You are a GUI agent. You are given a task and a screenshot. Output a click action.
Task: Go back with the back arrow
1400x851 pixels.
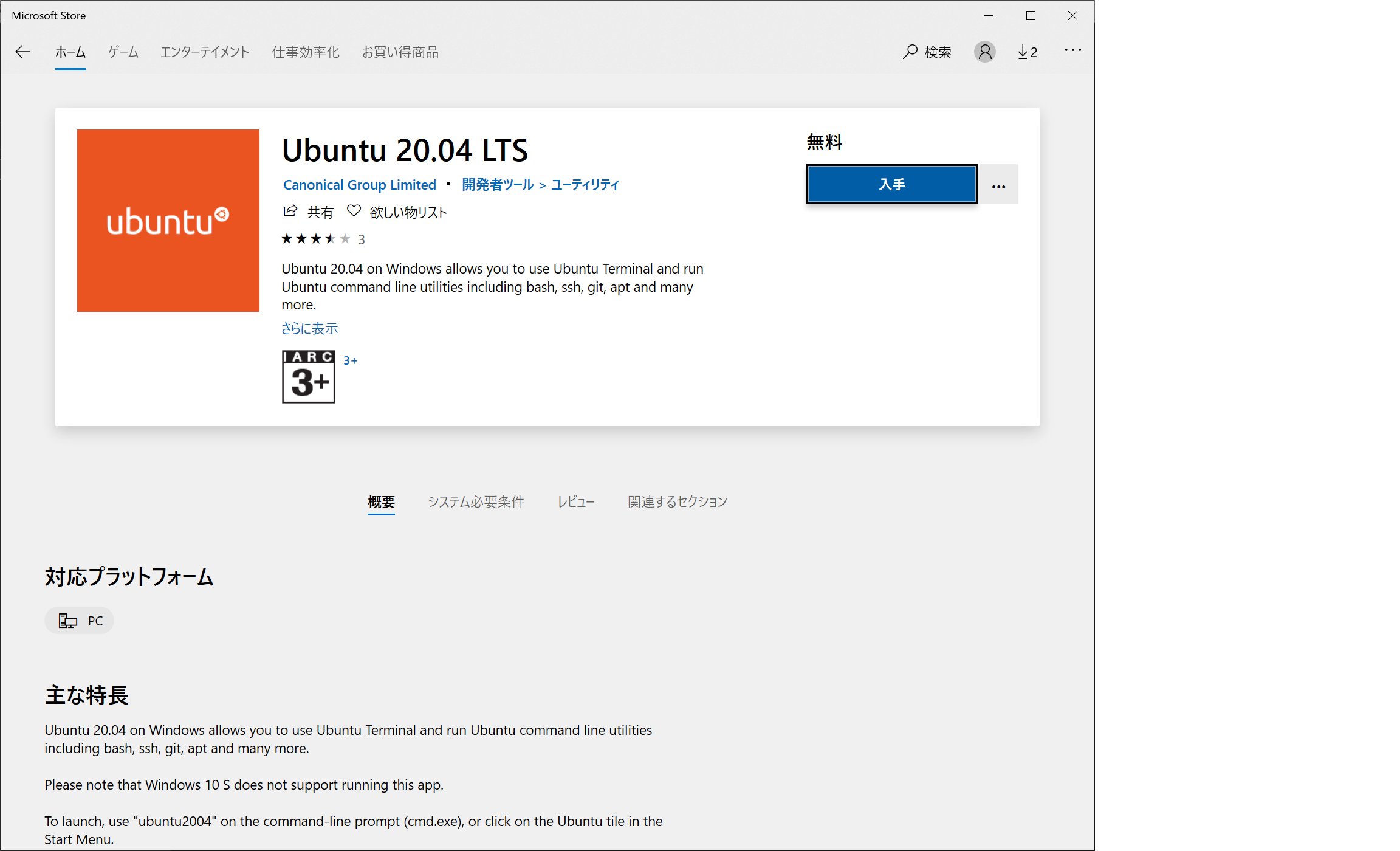point(22,52)
